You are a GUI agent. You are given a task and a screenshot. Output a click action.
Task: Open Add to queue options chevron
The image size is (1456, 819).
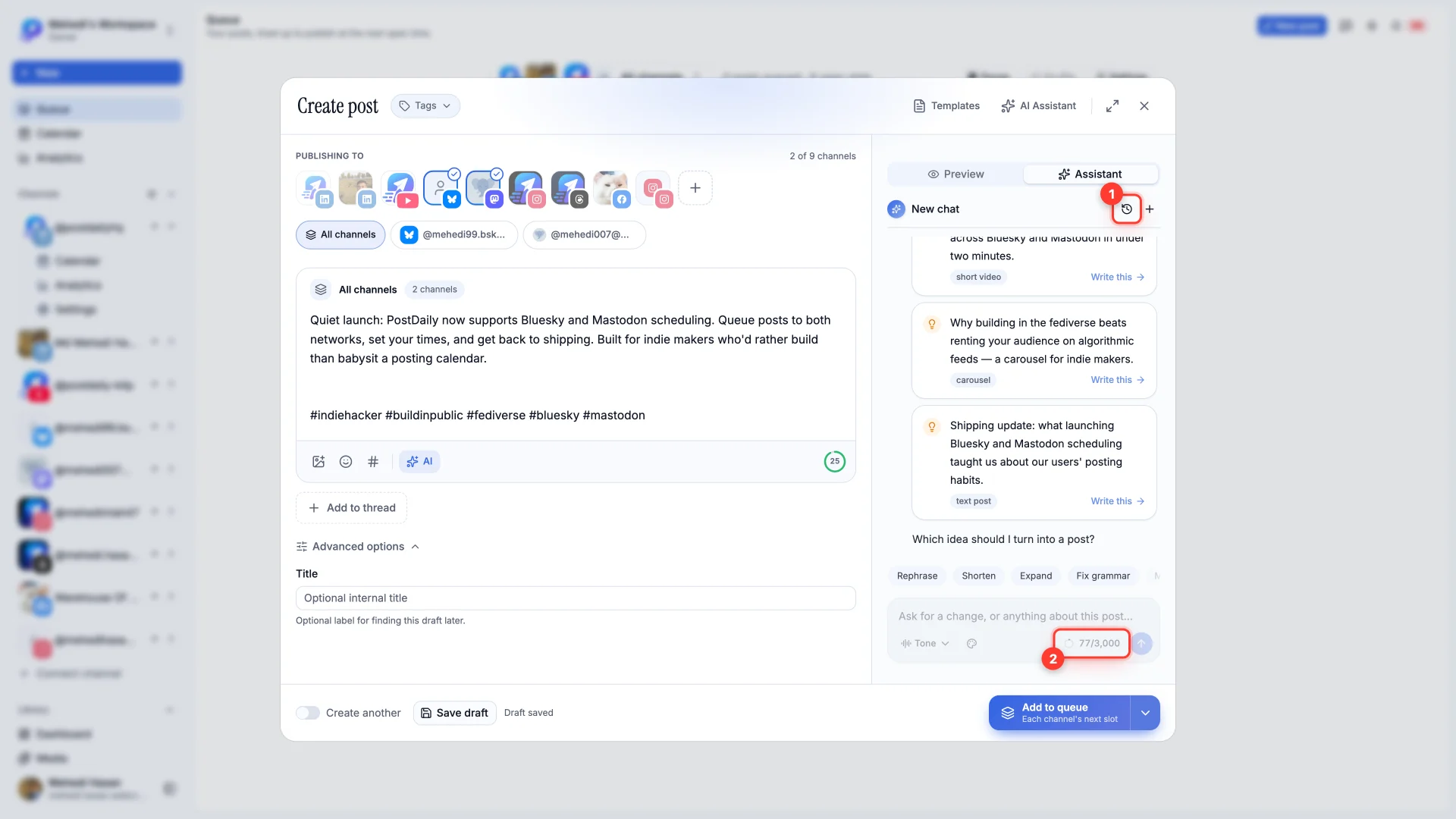1145,713
